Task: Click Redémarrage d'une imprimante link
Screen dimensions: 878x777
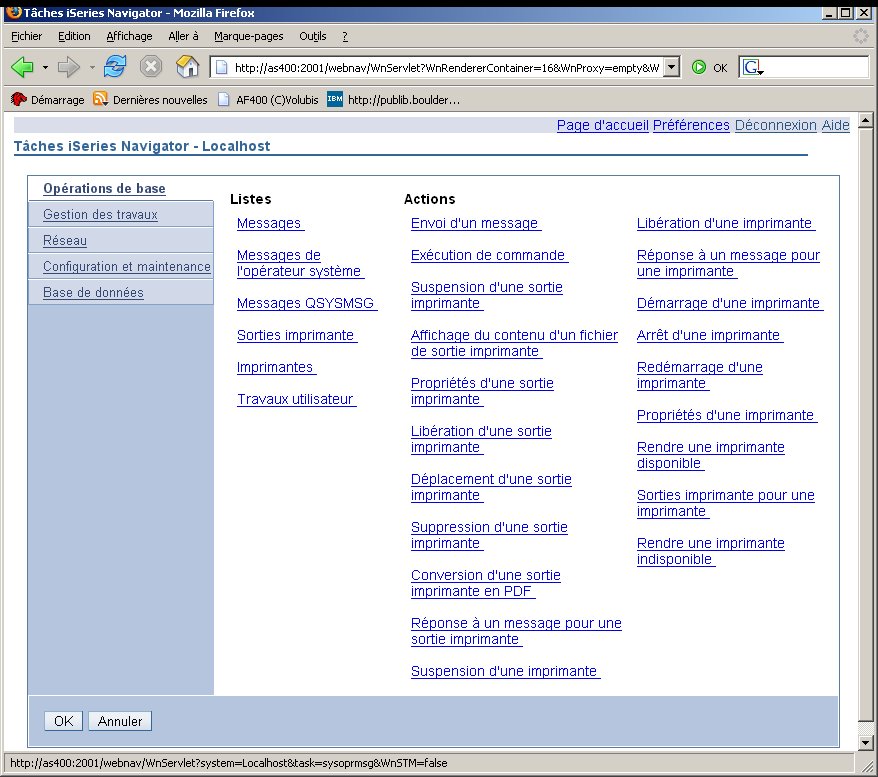Action: point(699,375)
